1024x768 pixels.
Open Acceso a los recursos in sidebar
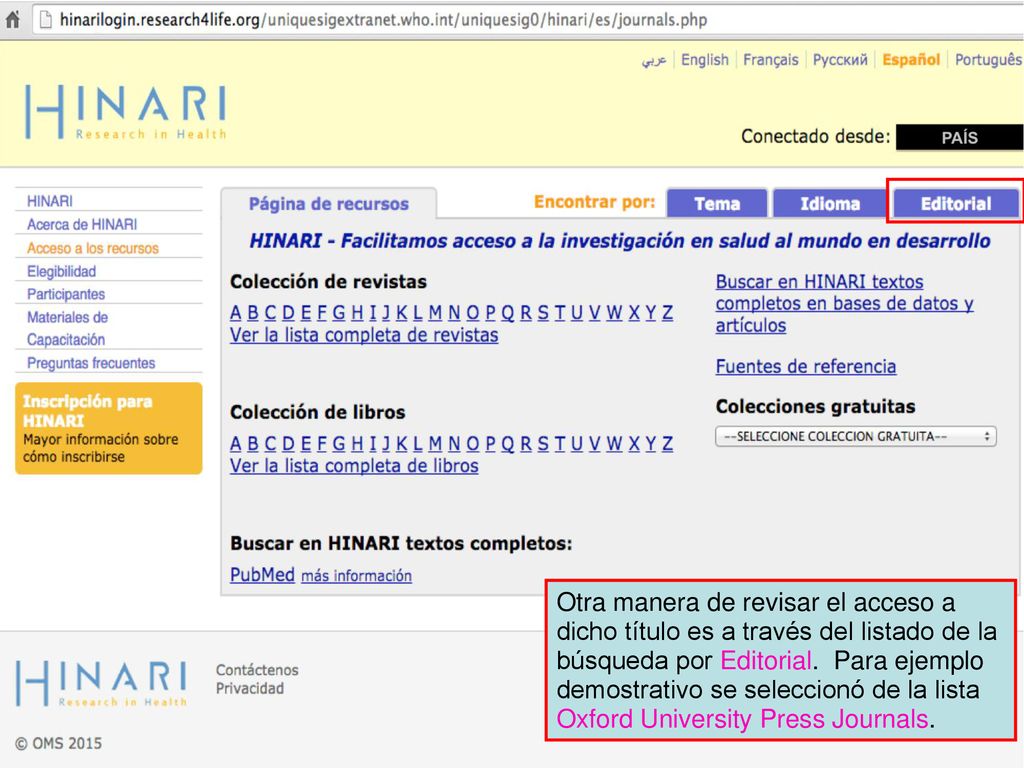[x=93, y=248]
